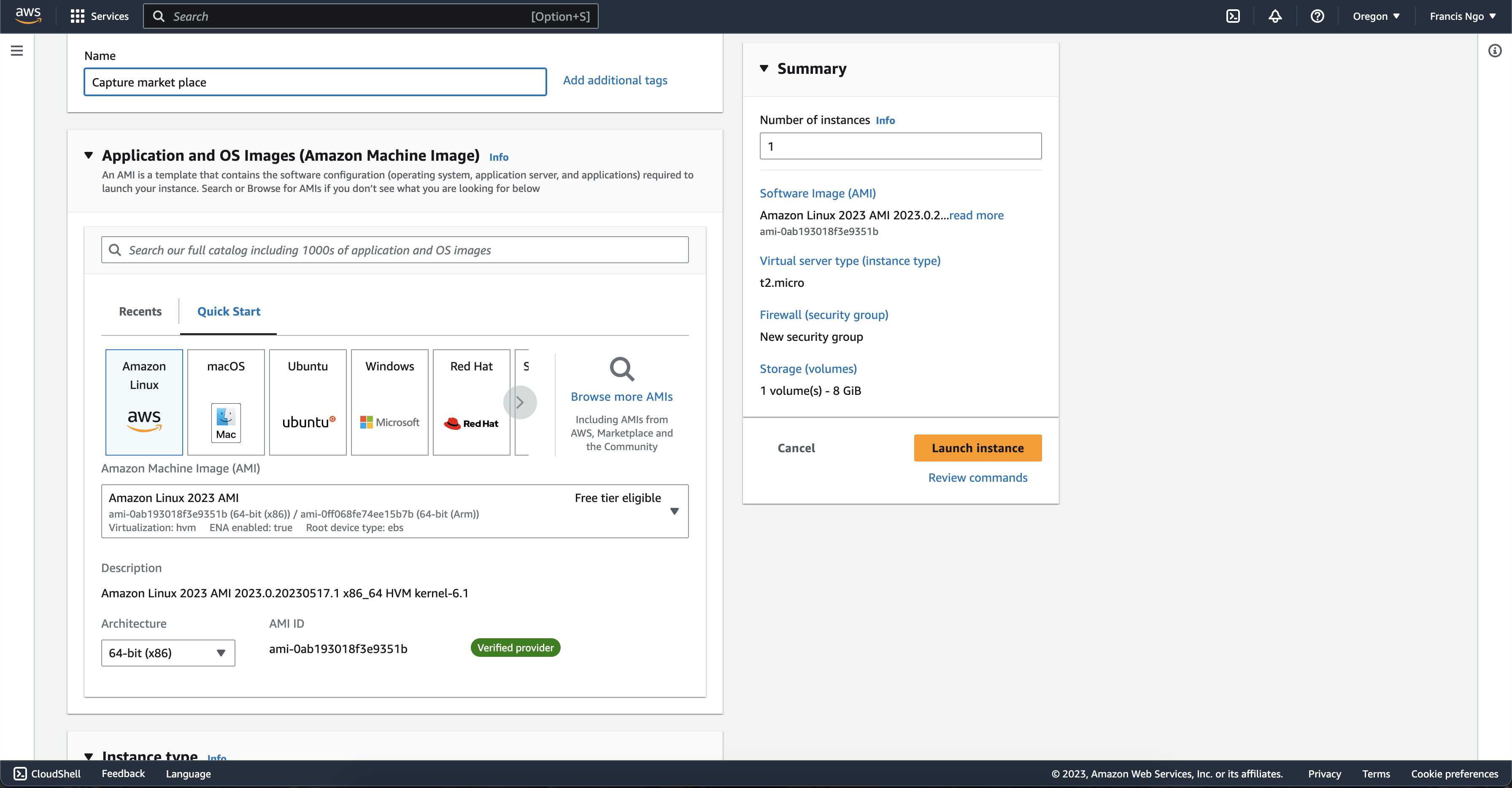
Task: Click Feedback in the footer
Action: pyautogui.click(x=123, y=774)
